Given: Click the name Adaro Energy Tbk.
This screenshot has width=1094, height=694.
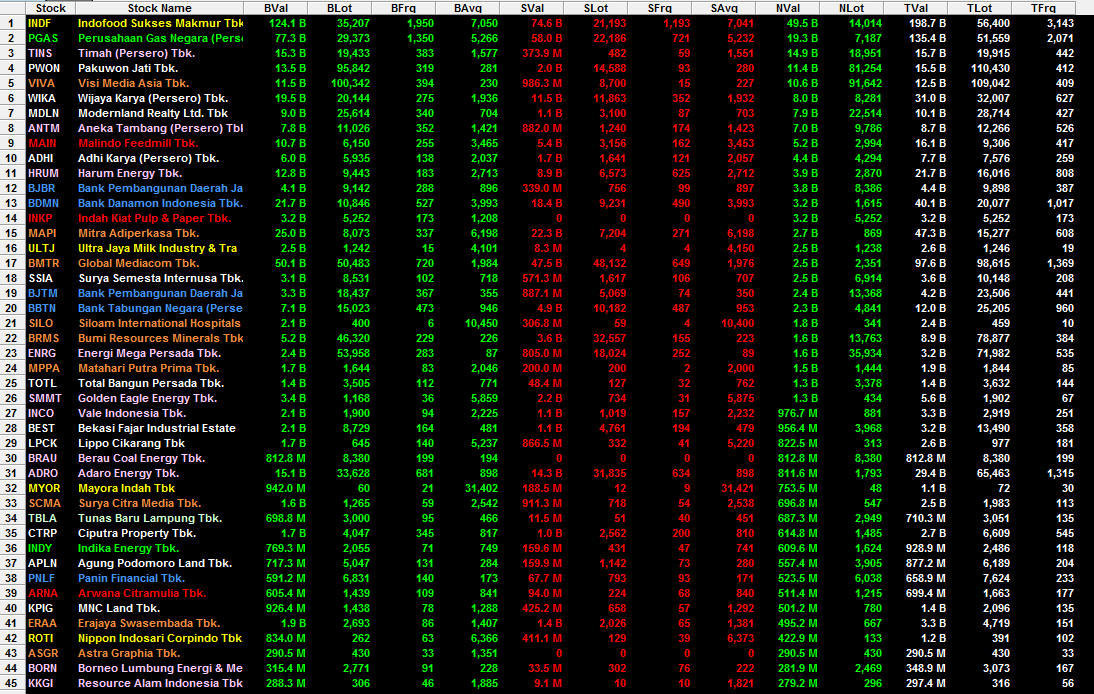Looking at the screenshot, I should [x=128, y=473].
